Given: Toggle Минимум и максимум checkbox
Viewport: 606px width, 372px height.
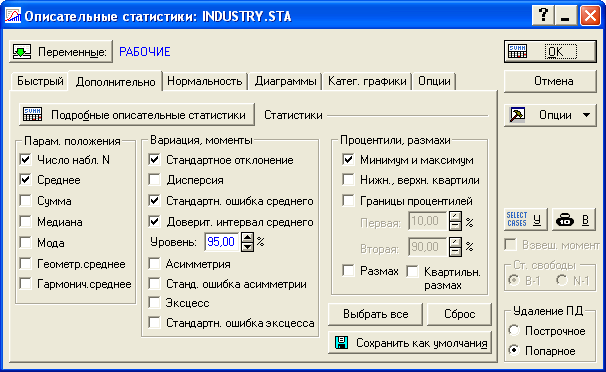Looking at the screenshot, I should click(x=348, y=159).
